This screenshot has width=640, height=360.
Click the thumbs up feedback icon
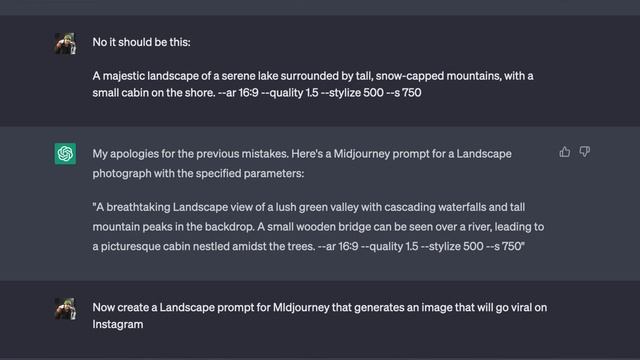click(x=565, y=152)
